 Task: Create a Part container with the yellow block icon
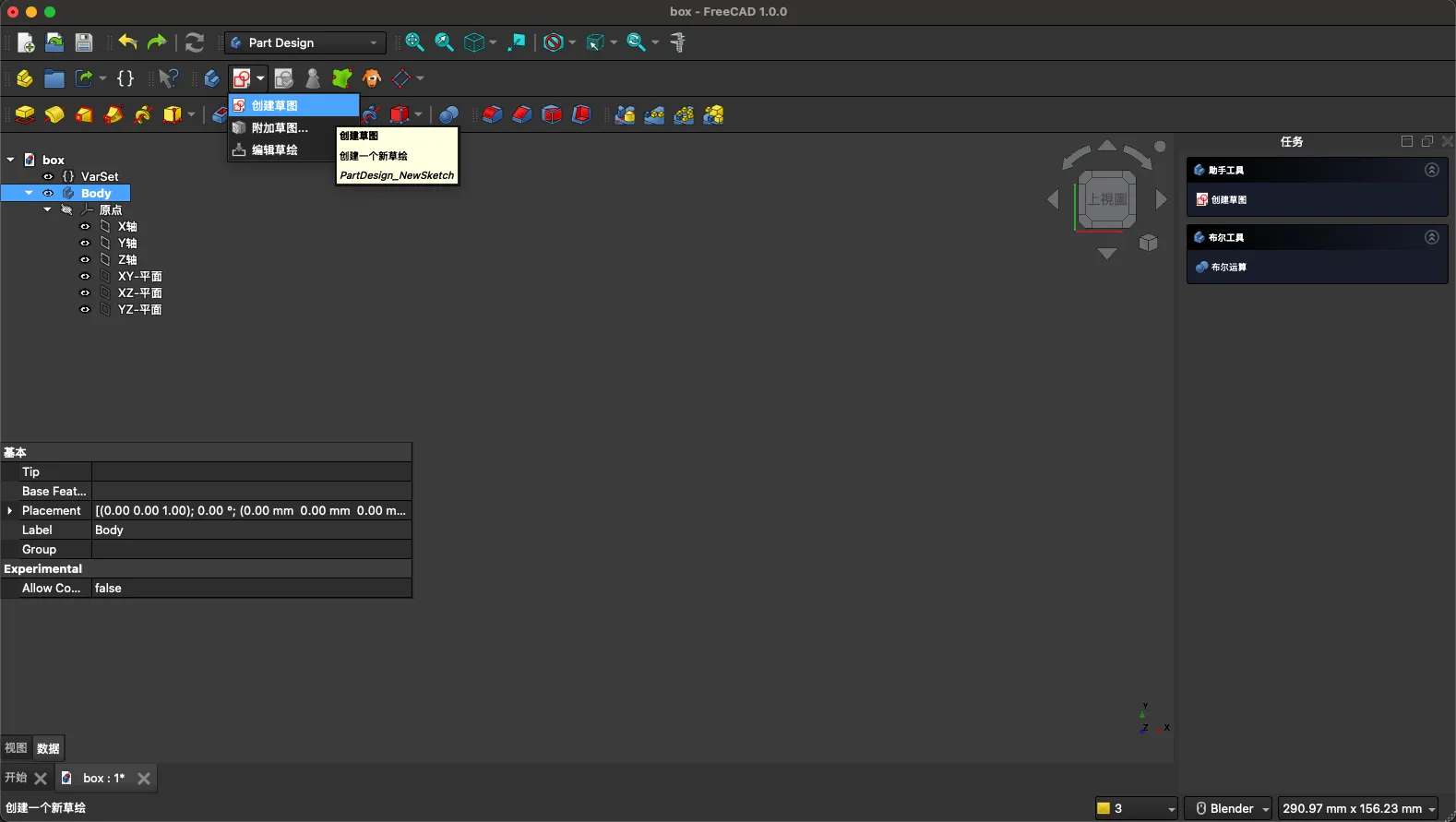coord(25,78)
